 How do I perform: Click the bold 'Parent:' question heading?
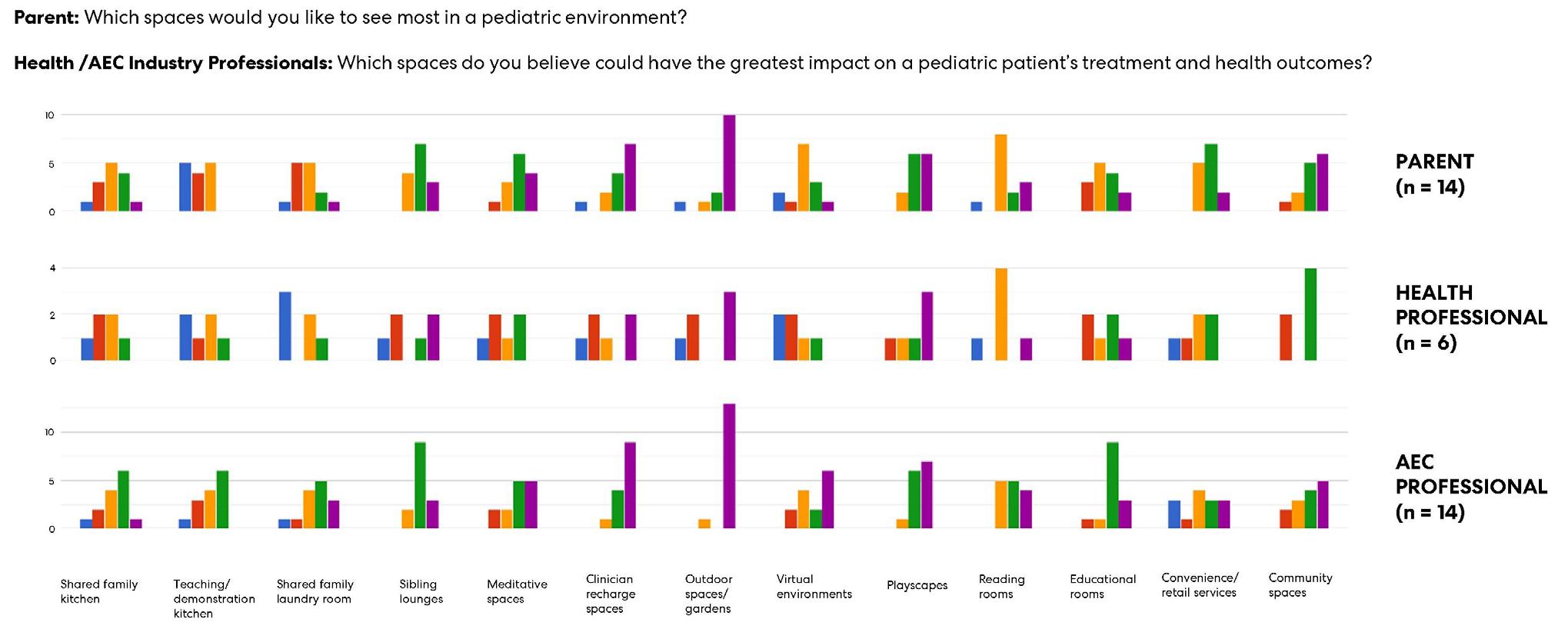(x=46, y=17)
